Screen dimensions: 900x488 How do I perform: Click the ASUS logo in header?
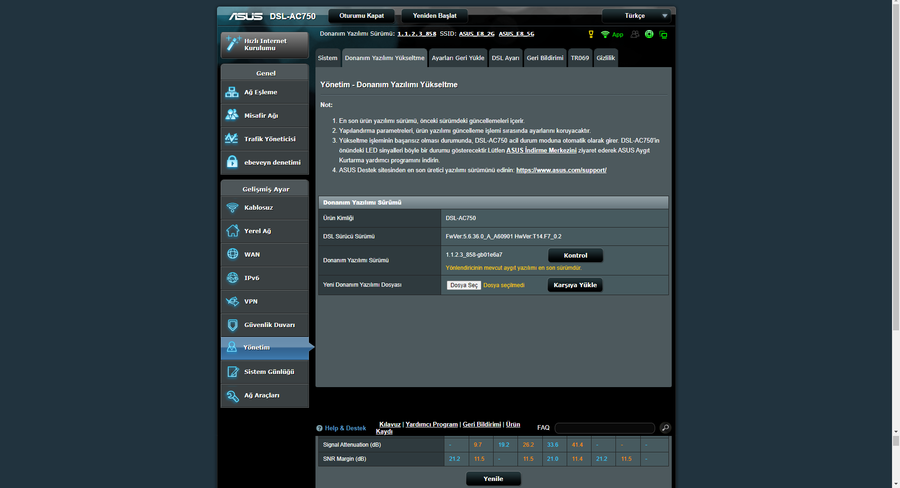pos(246,16)
